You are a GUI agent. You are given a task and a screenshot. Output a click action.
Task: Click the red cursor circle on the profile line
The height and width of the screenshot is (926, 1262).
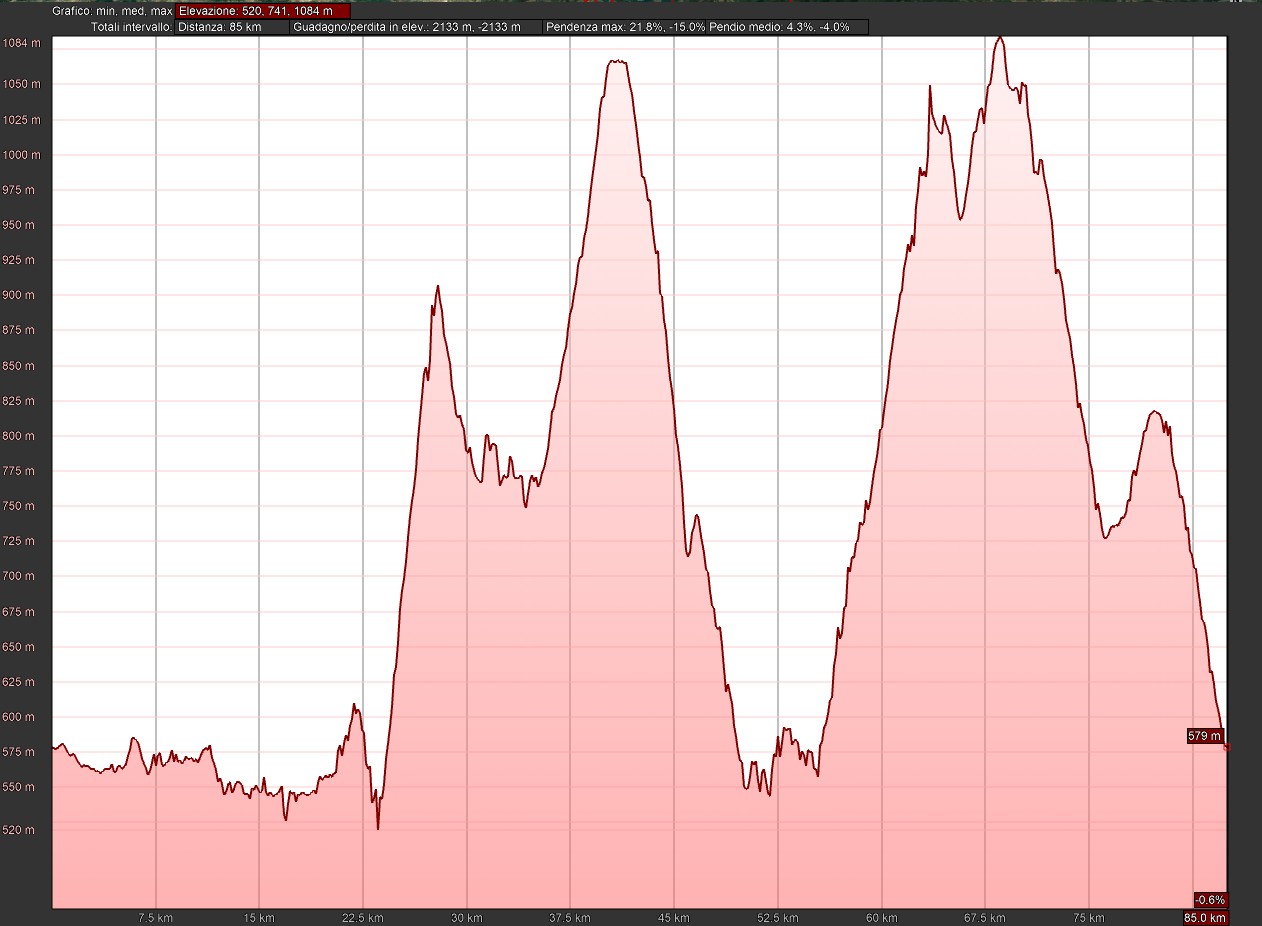pyautogui.click(x=1227, y=747)
